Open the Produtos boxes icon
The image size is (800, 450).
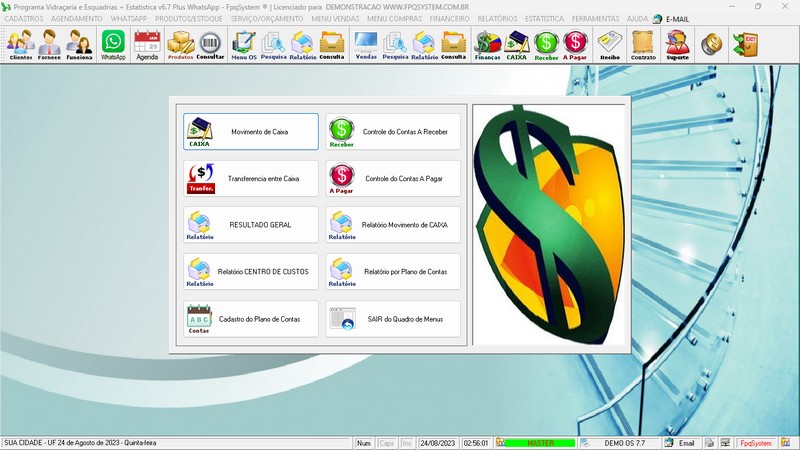click(x=180, y=45)
